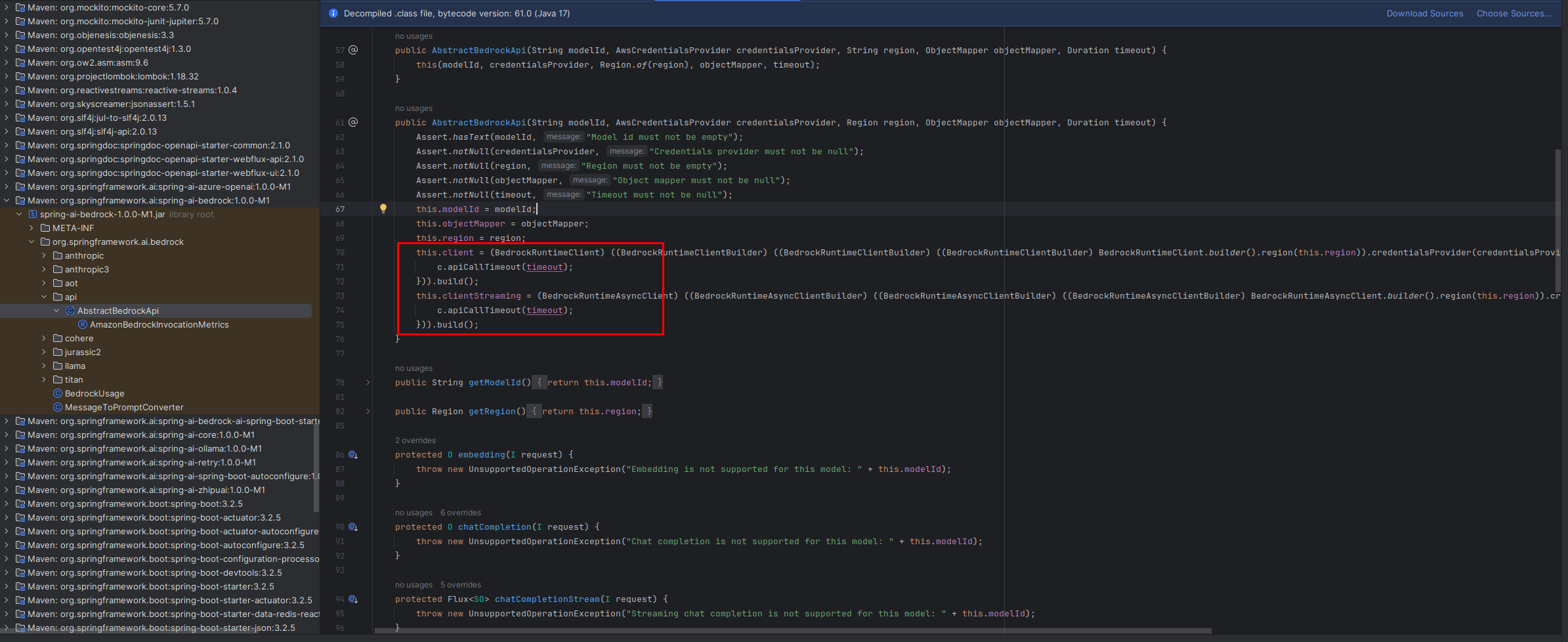Open BedrockUsage class
Screen dimensions: 1568x642
[x=95, y=393]
